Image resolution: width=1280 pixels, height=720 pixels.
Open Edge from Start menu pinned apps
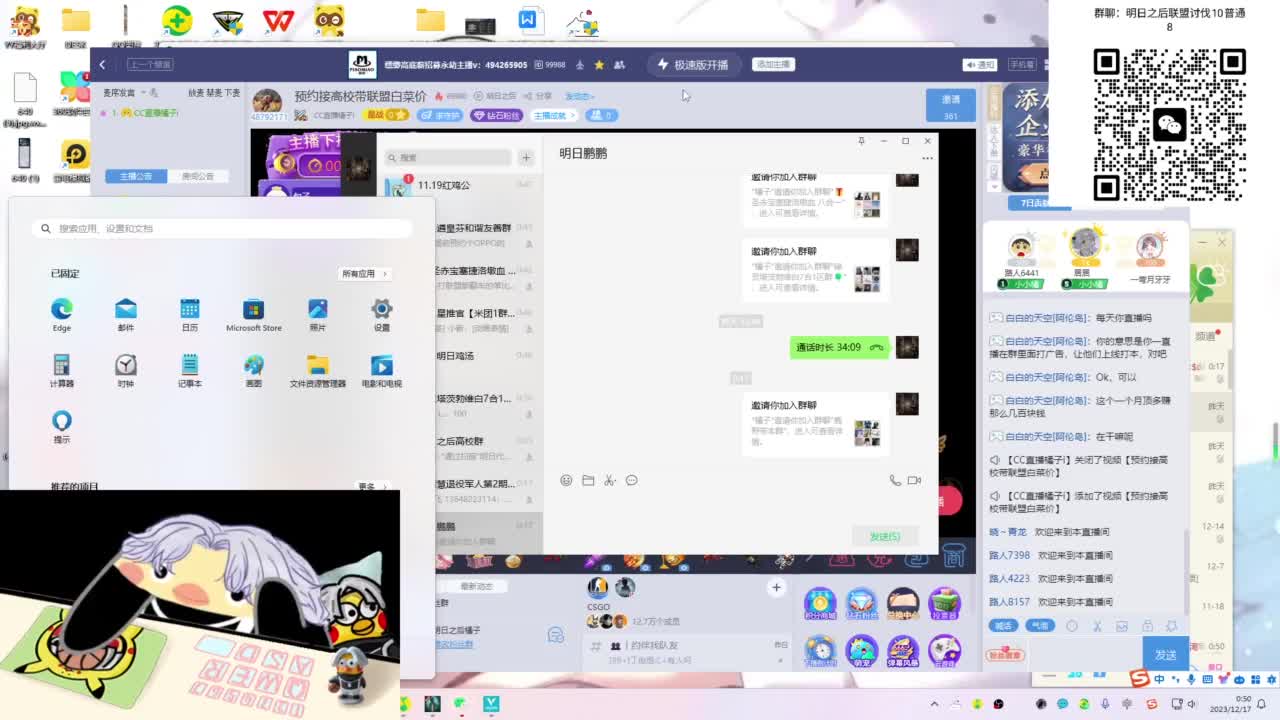coord(62,314)
